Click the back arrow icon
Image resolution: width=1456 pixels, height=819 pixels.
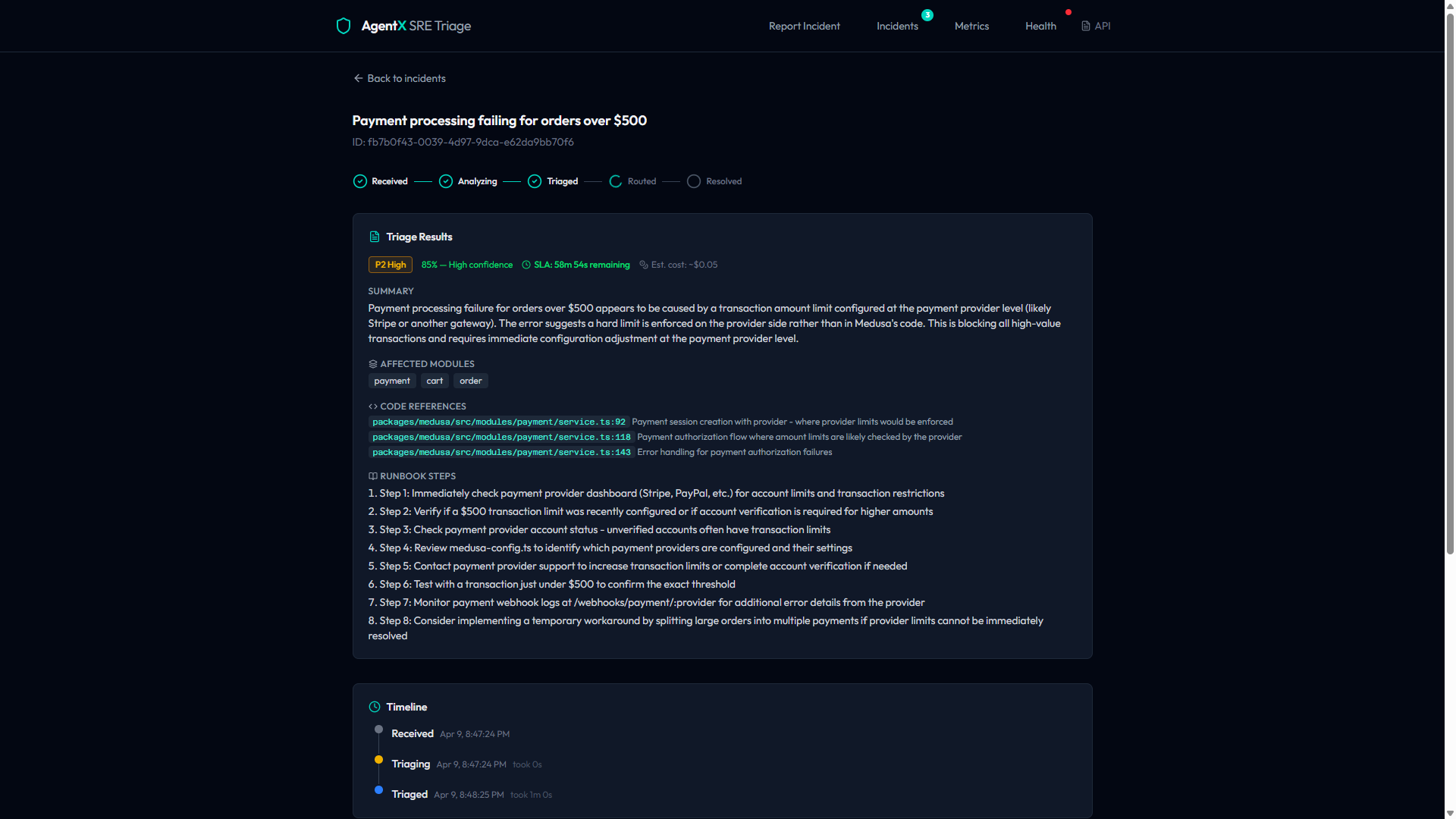pyautogui.click(x=358, y=78)
